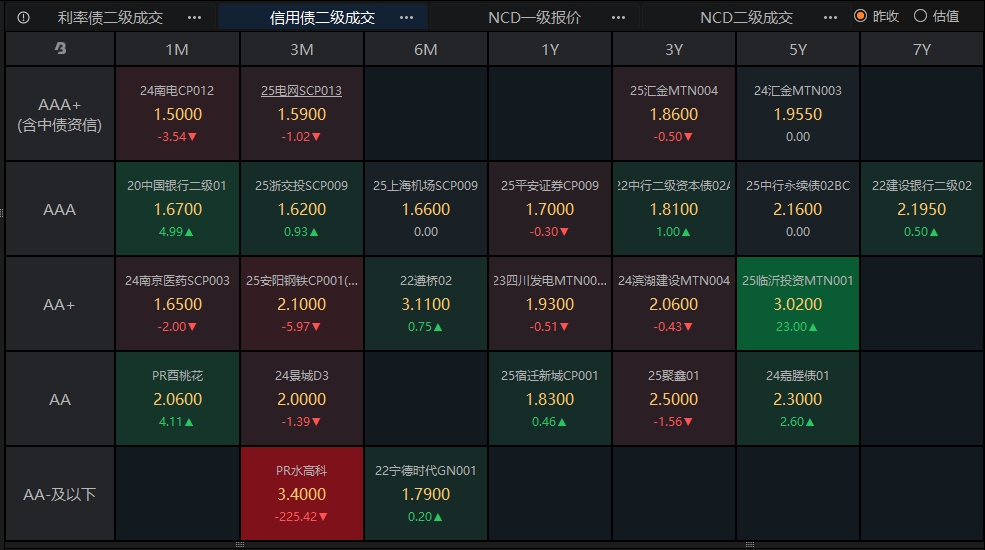985x550 pixels.
Task: Open the 23四川发电MTN cell
Action: (550, 304)
